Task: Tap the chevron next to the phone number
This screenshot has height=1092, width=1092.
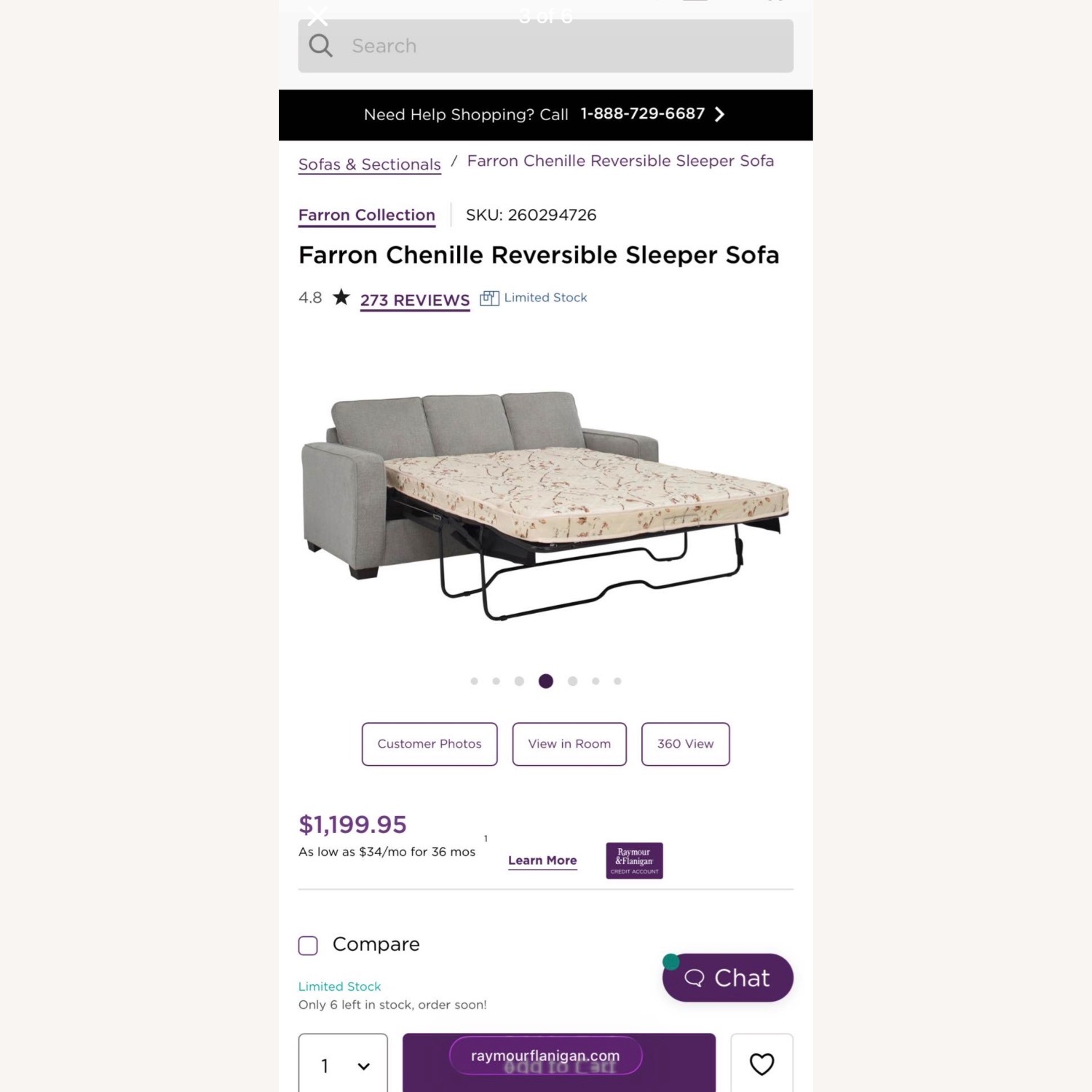Action: tap(720, 114)
